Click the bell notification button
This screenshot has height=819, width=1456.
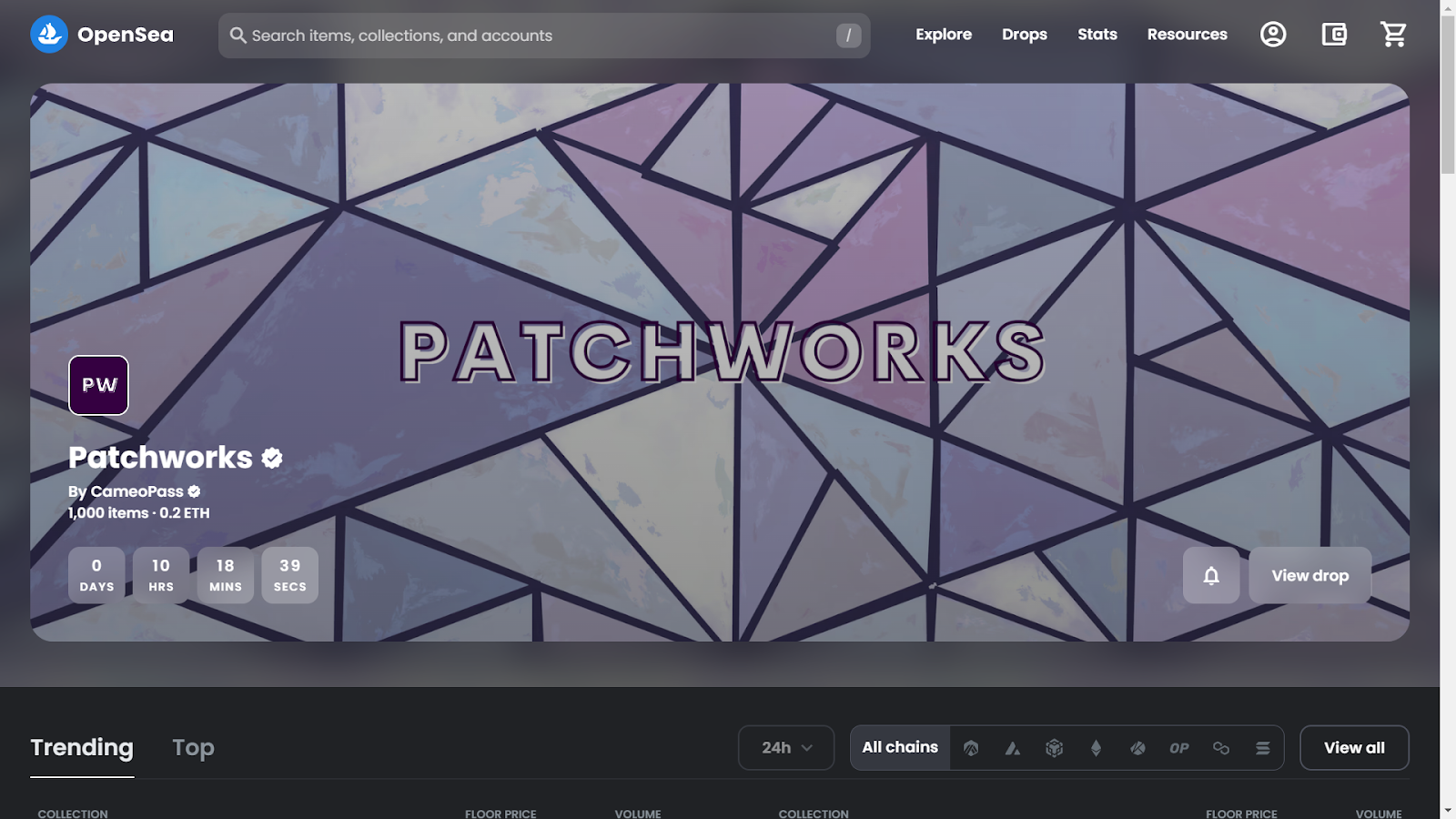point(1211,575)
